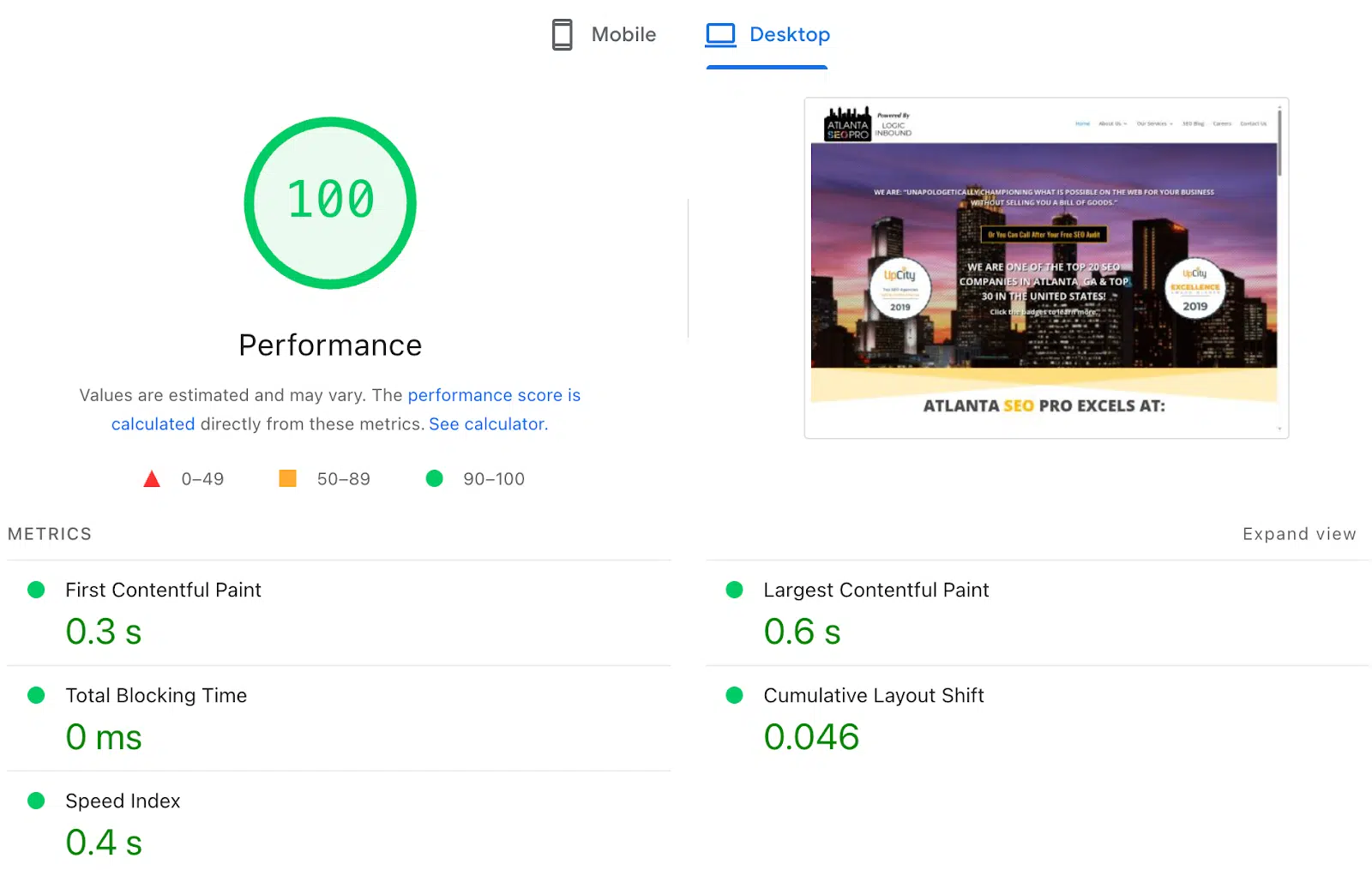Click the Atlanta SEO Pro page screenshot thumbnail
Screen dimensions: 1372x870
1046,268
